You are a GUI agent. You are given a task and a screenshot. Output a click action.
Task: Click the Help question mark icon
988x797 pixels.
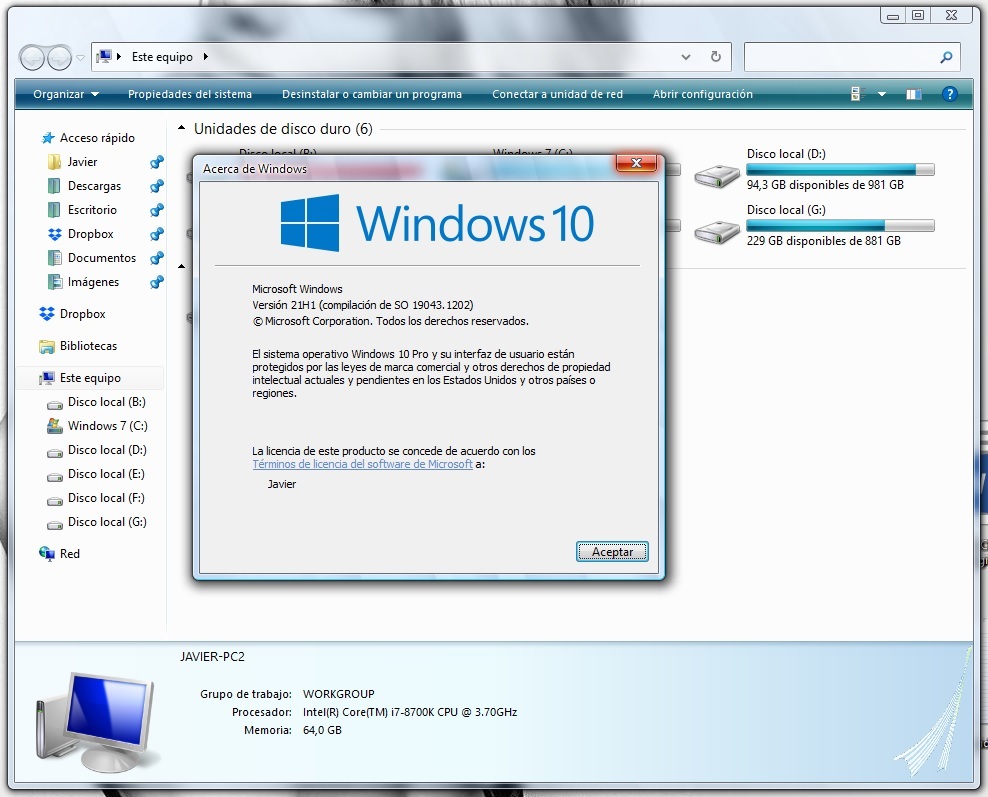click(949, 94)
